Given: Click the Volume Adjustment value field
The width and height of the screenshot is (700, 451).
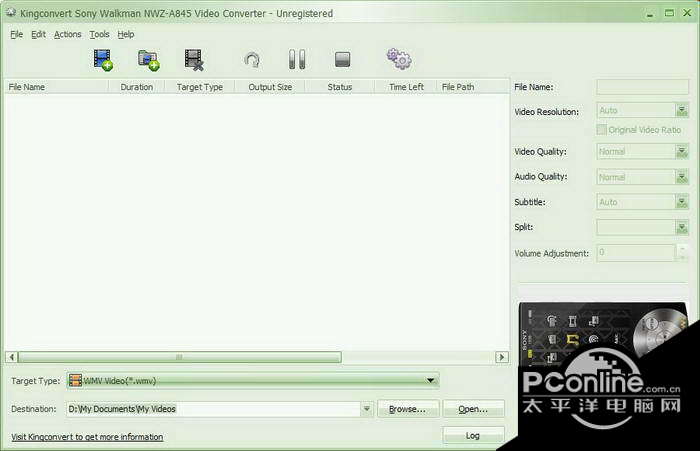Looking at the screenshot, I should click(x=636, y=253).
